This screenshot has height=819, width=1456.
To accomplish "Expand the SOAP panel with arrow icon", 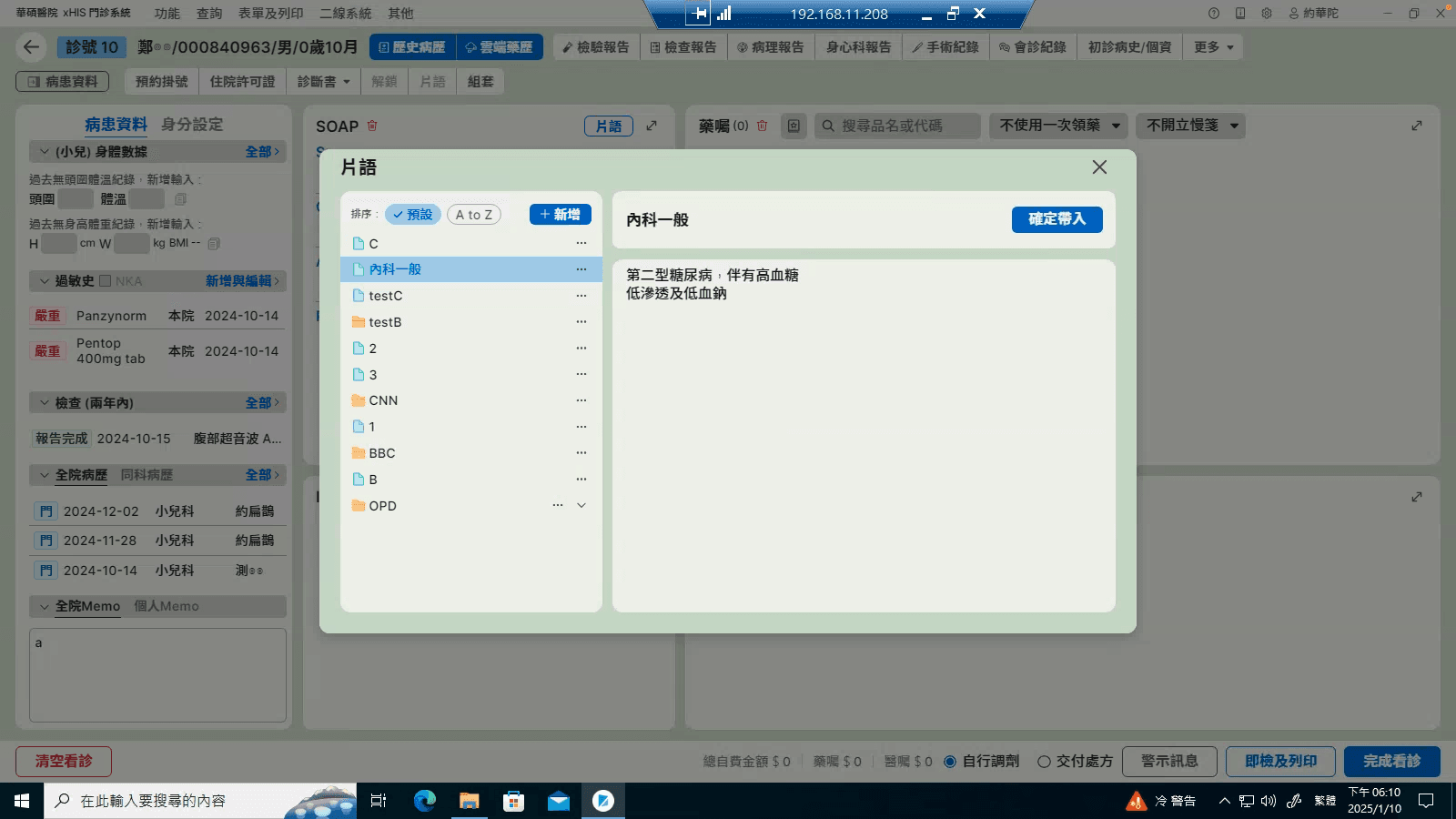I will (x=652, y=126).
